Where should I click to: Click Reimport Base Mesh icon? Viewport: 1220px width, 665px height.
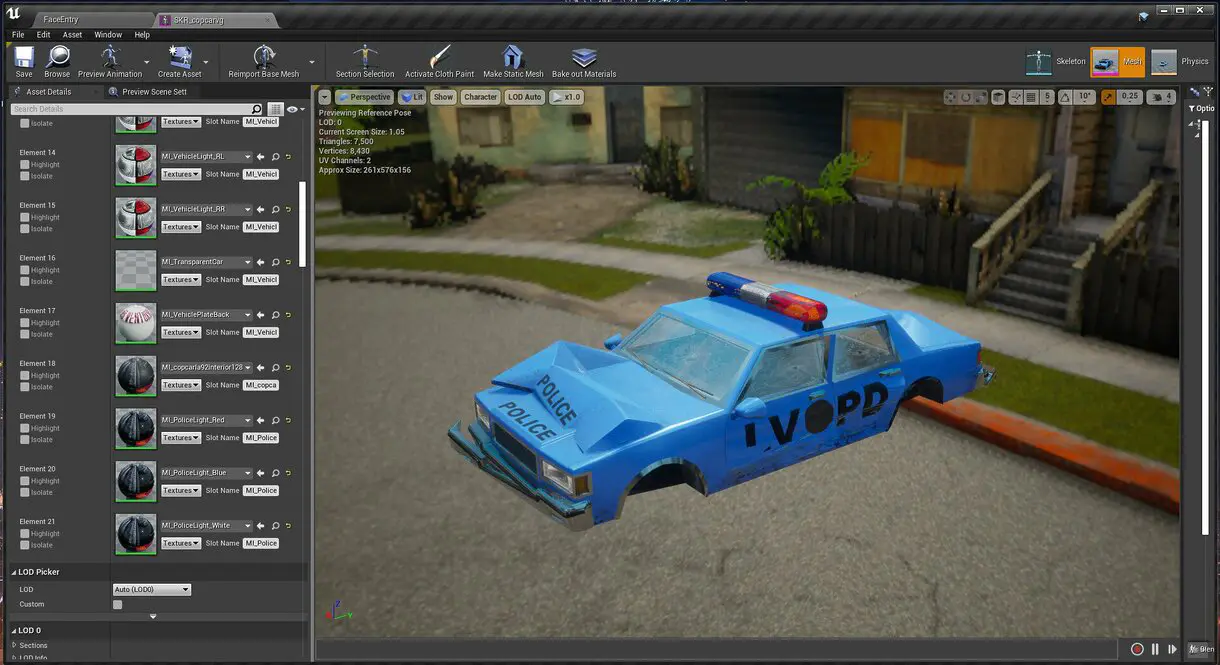pyautogui.click(x=264, y=57)
